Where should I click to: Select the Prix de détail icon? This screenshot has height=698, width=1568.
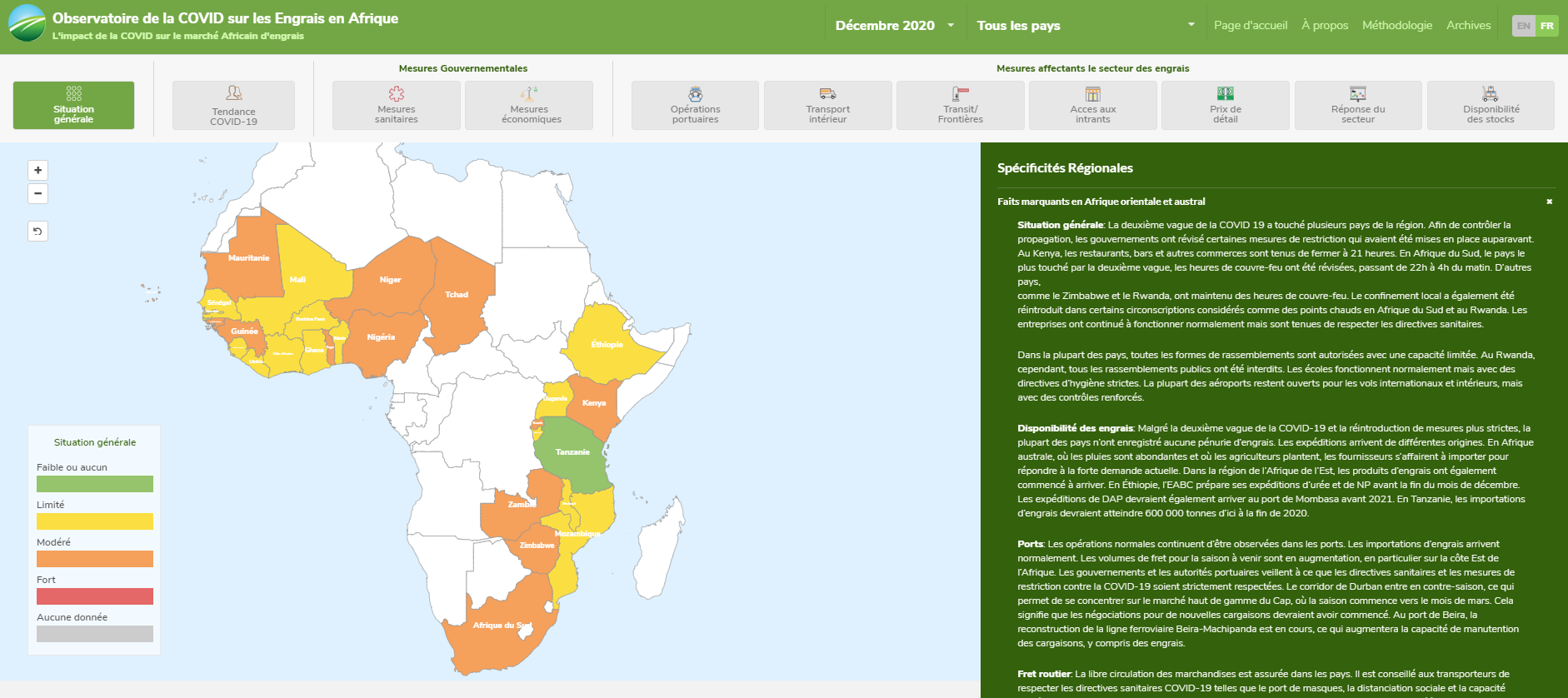(1225, 106)
